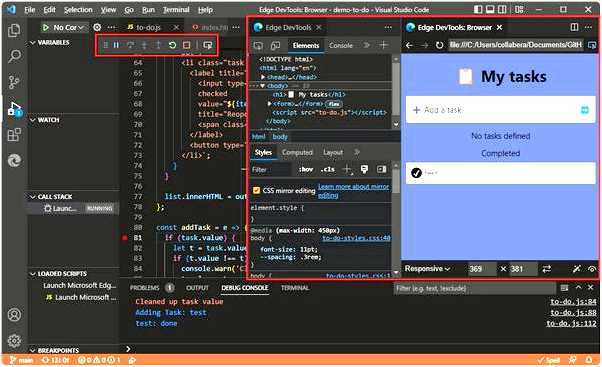This screenshot has height=367, width=602.
Task: Open Microsoft Edge Tools view in activity bar
Action: point(14,160)
